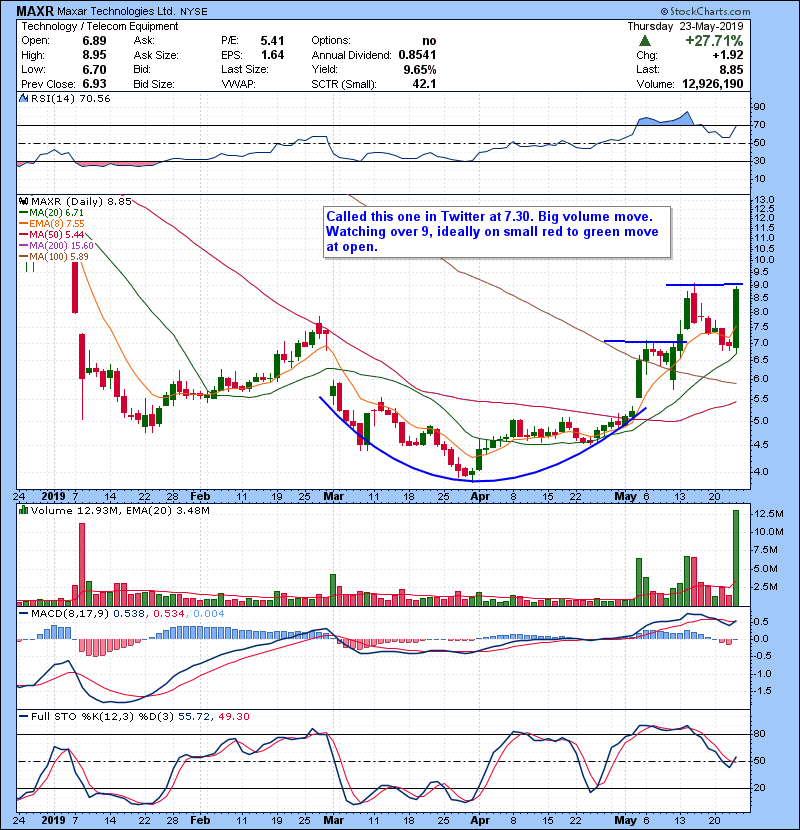Click the bar icon beside the Volume label
Viewport: 800px width, 830px height.
24,510
